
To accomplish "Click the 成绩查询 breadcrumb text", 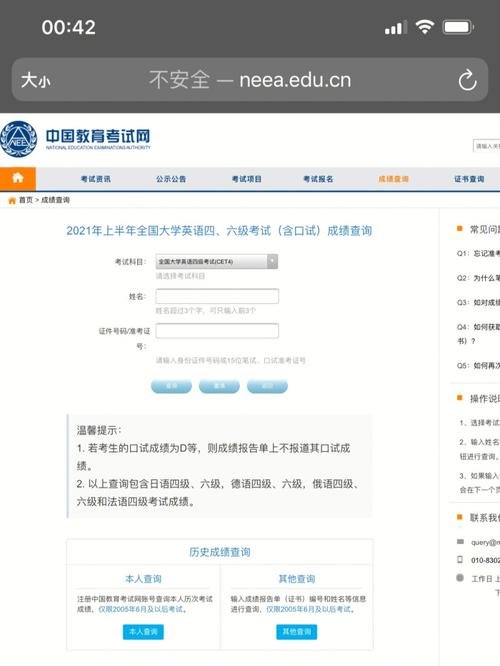I will pos(55,200).
